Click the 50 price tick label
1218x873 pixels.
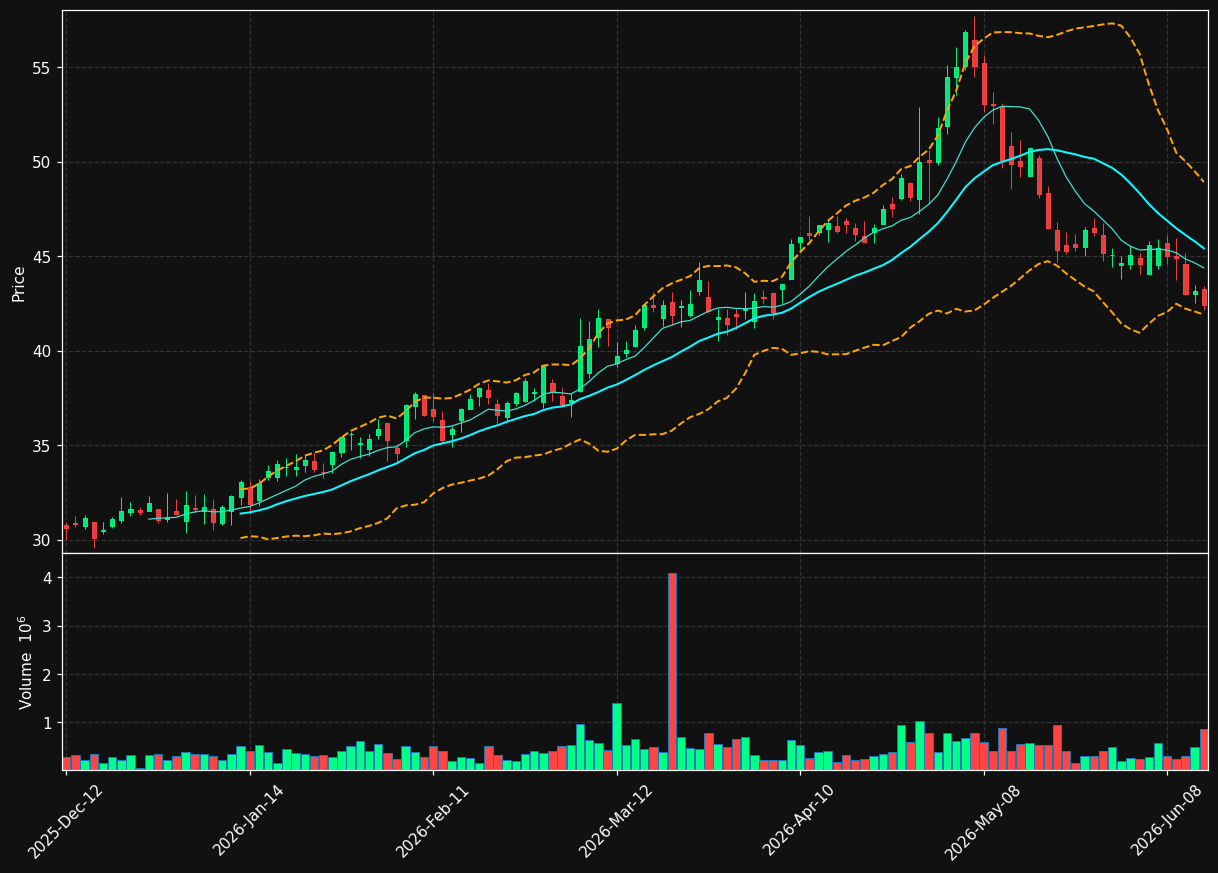(x=43, y=162)
